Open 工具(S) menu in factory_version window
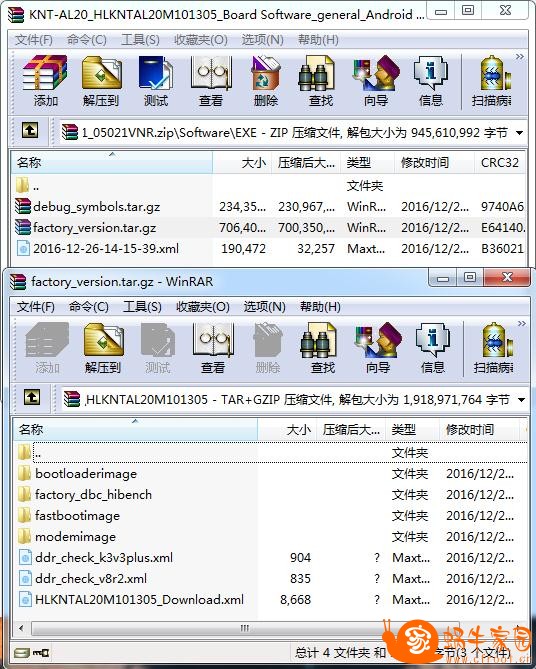This screenshot has height=669, width=536. click(142, 307)
